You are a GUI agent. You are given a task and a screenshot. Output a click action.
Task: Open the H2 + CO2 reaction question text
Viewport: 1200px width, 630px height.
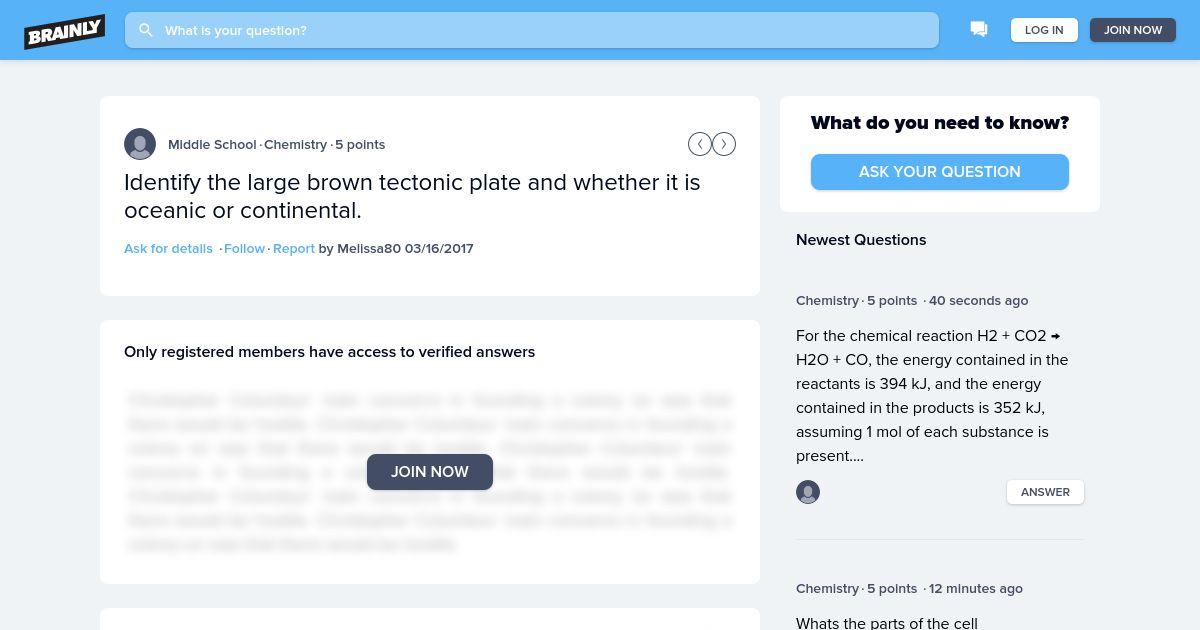pos(932,395)
